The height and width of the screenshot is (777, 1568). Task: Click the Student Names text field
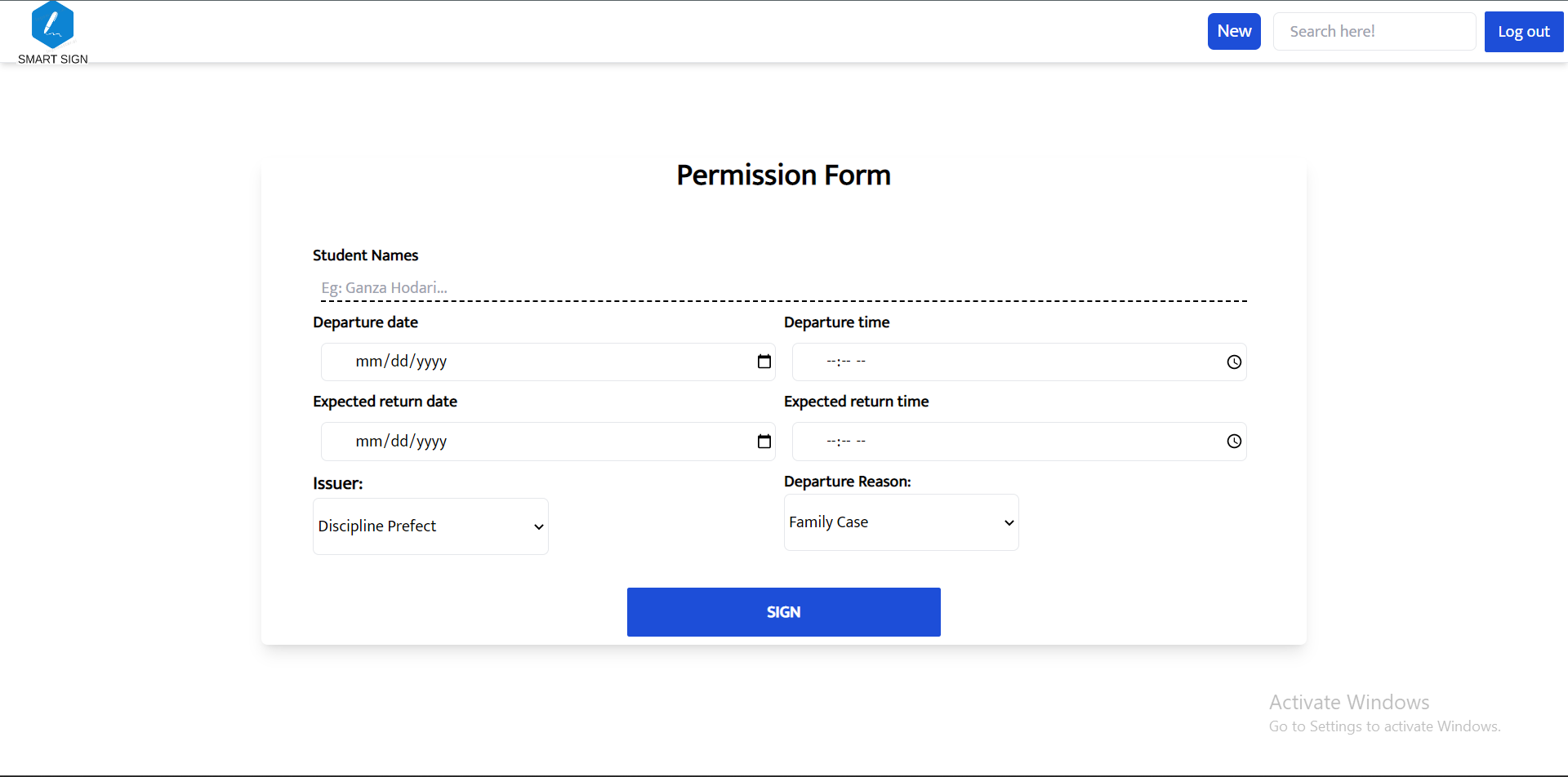pyautogui.click(x=784, y=287)
